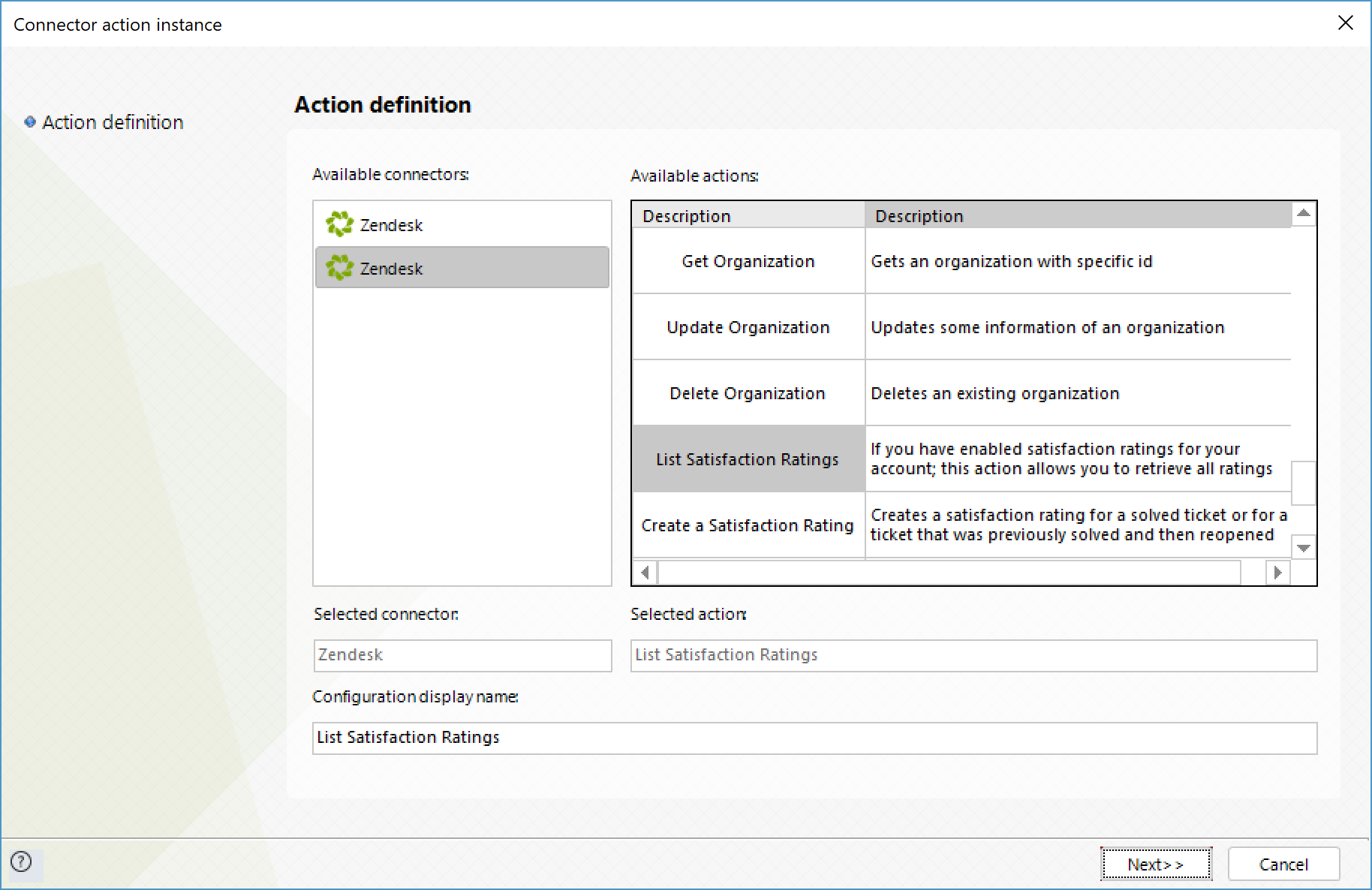Click the vertical scrollbar thumb in actions list
Viewport: 1372px width, 890px height.
pos(1304,483)
